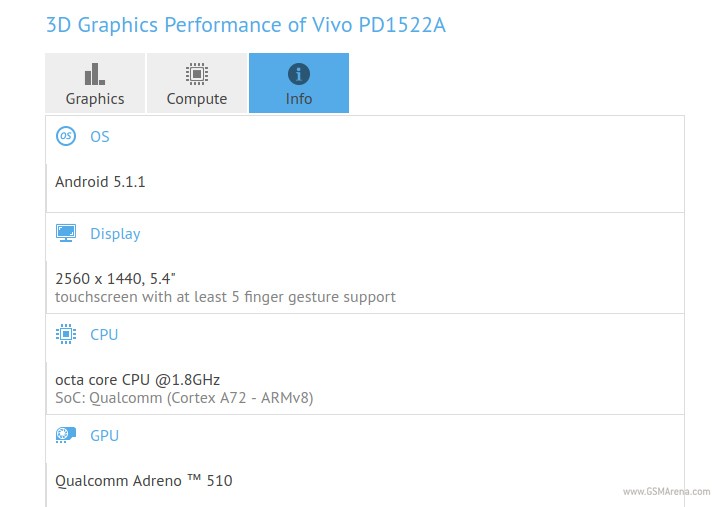Click the Graphics bar chart icon
The height and width of the screenshot is (507, 728).
(95, 74)
